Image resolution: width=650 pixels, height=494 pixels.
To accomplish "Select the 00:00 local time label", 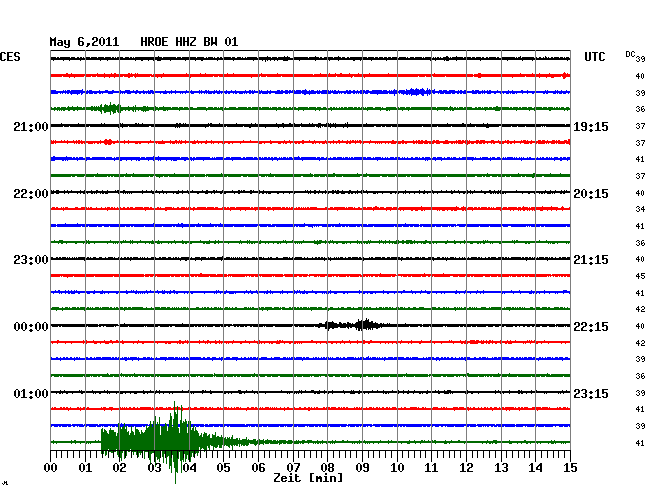I will 31,327.
